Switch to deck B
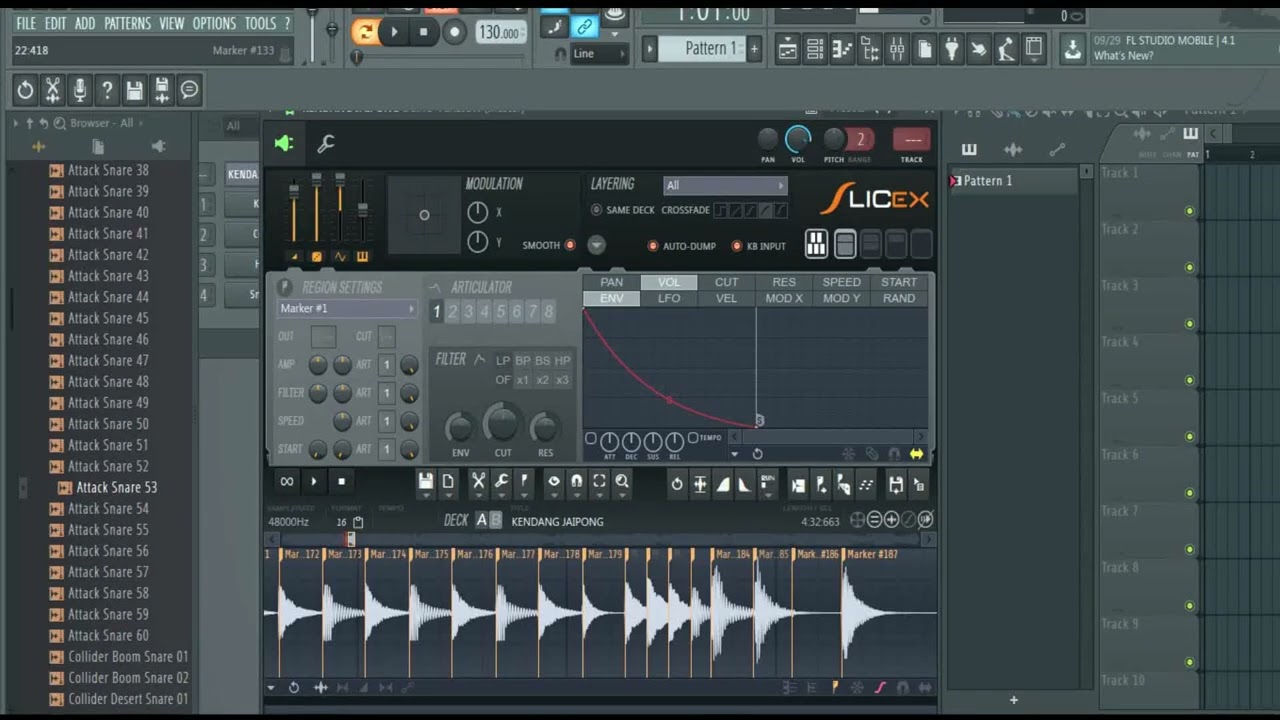Screen dimensions: 1280x720 click(x=495, y=520)
